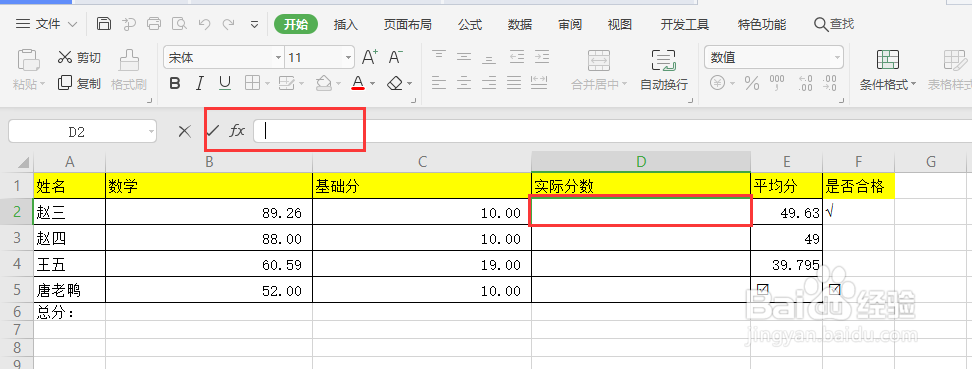Open the 开发工具 ribbon tab
Image resolution: width=972 pixels, height=369 pixels.
[x=684, y=25]
